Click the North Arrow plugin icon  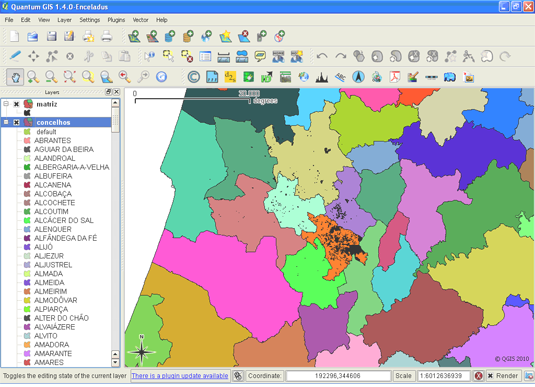click(358, 77)
